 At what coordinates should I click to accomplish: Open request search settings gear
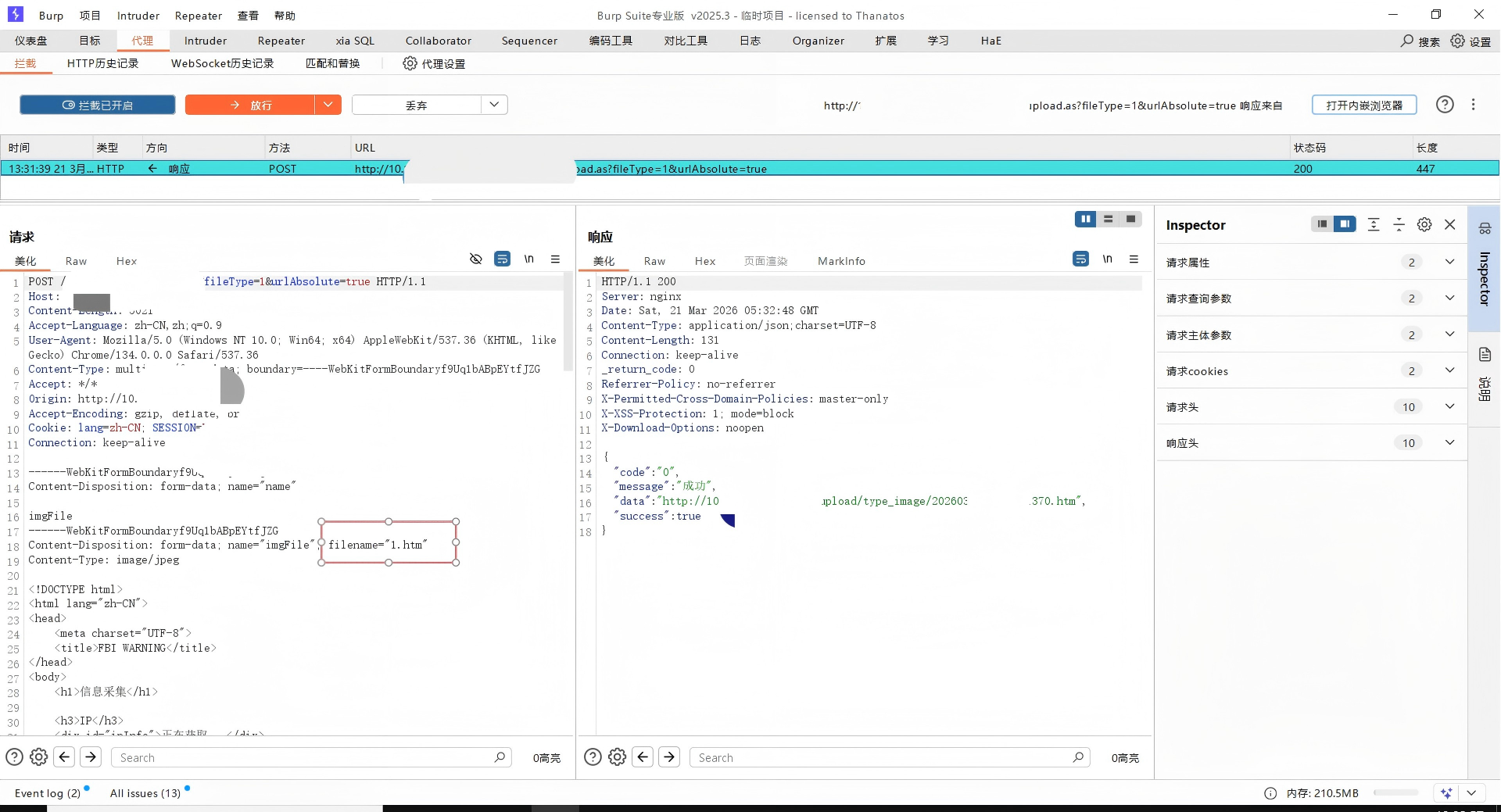coord(38,757)
